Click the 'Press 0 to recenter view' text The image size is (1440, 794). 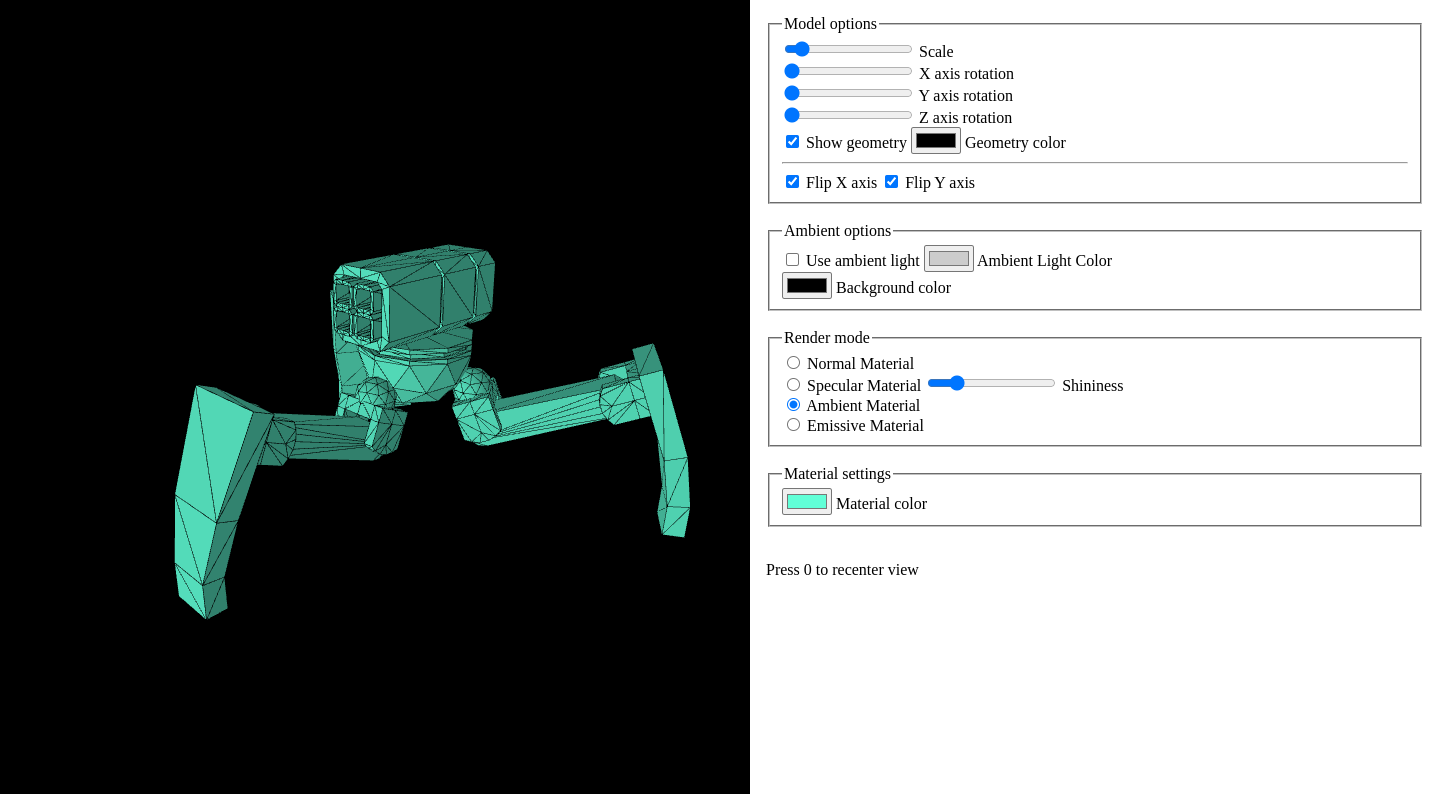(842, 570)
